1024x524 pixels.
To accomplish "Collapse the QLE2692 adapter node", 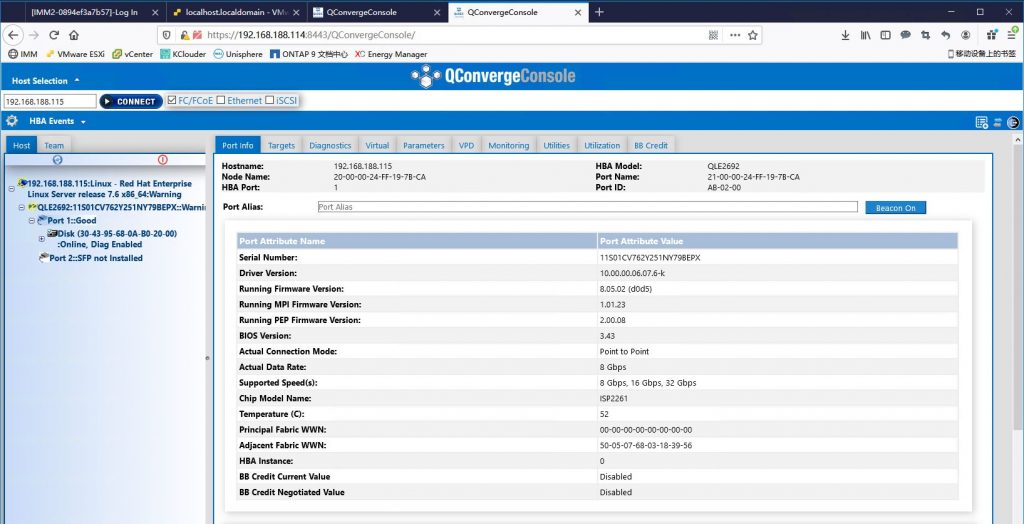I will tap(22, 207).
